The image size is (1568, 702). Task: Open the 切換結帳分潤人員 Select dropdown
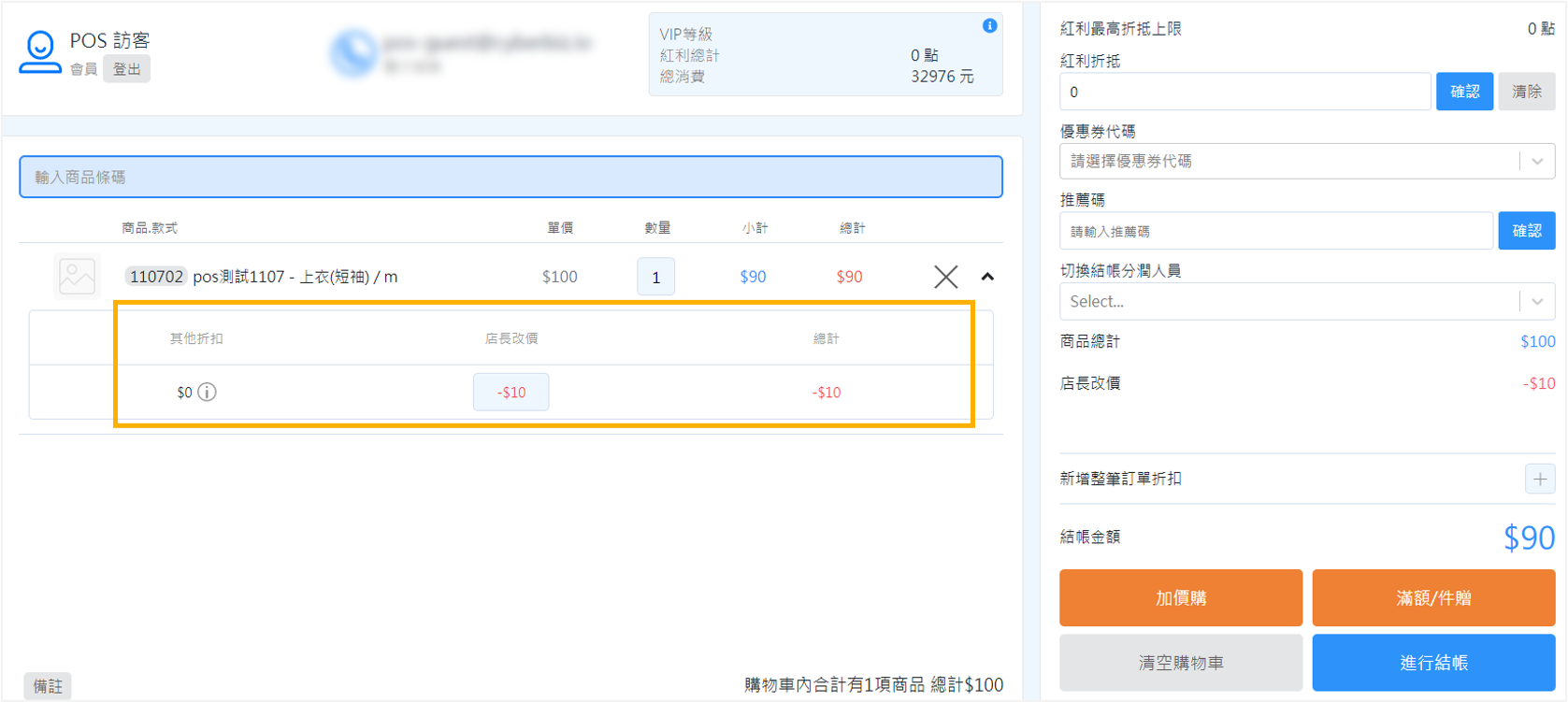pos(1306,302)
